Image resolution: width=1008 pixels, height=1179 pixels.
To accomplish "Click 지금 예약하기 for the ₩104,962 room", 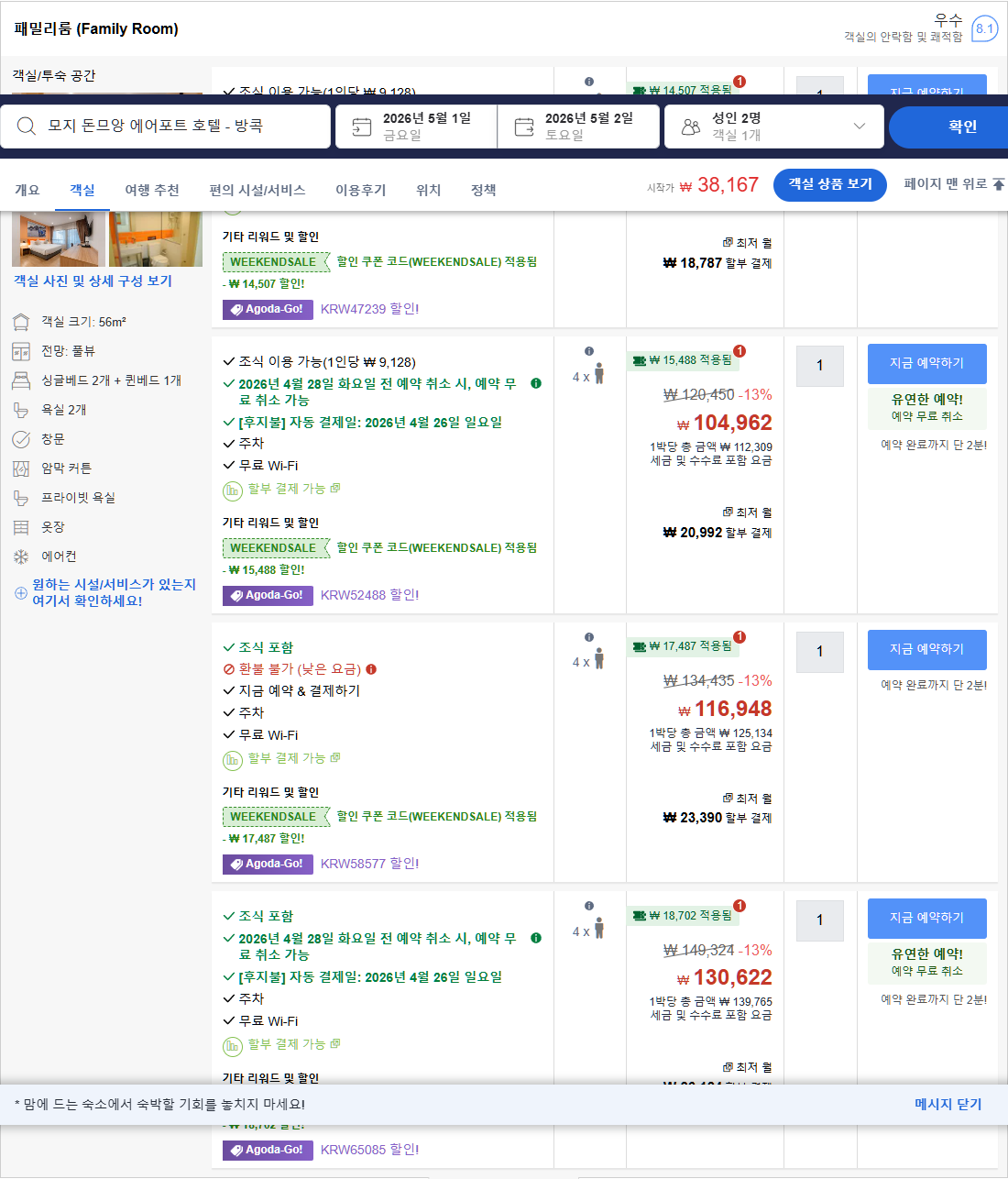I will tap(926, 364).
